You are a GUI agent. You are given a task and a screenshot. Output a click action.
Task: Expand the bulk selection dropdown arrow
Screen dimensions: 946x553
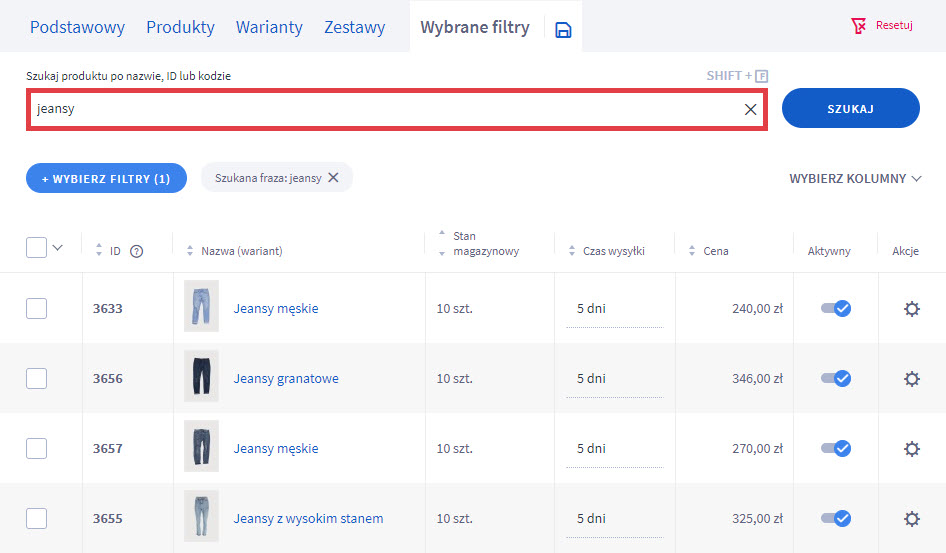[57, 247]
